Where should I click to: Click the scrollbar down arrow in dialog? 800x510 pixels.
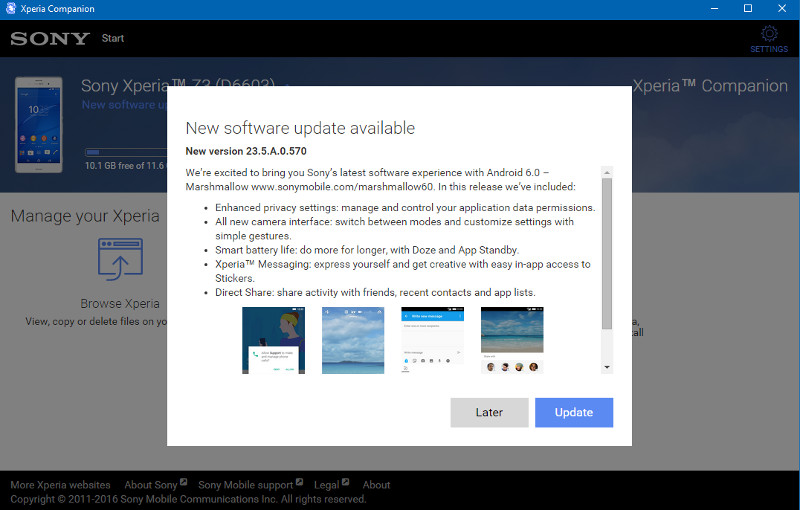607,368
